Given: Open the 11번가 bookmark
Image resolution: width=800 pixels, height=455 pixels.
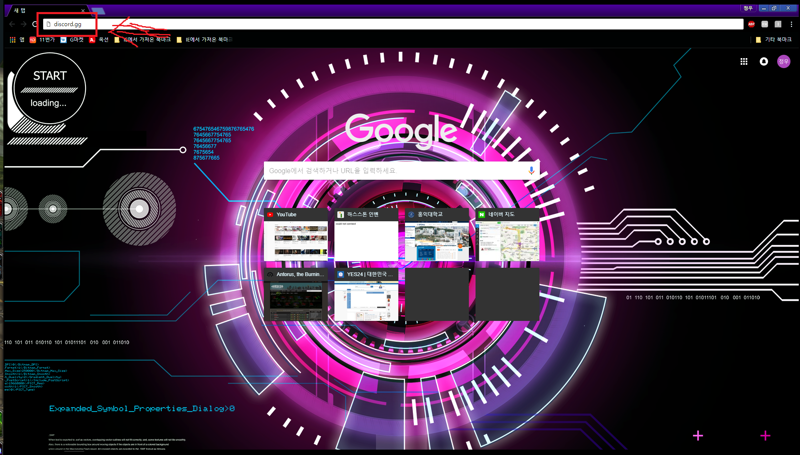Looking at the screenshot, I should click(x=42, y=39).
